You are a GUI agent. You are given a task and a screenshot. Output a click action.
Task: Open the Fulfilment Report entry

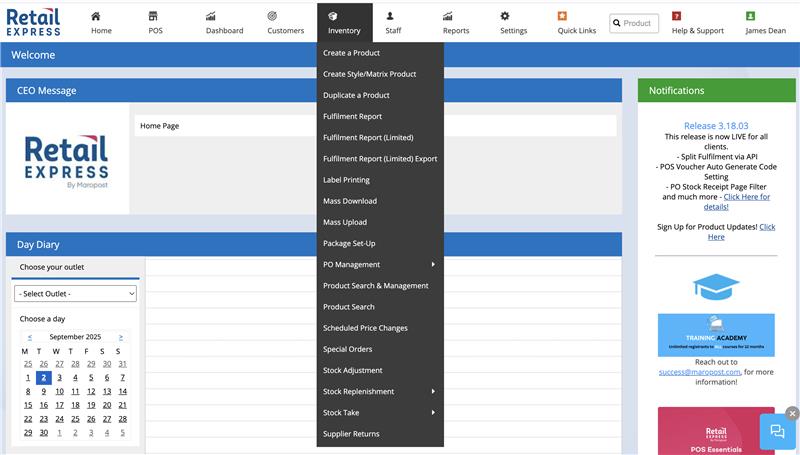pyautogui.click(x=353, y=116)
